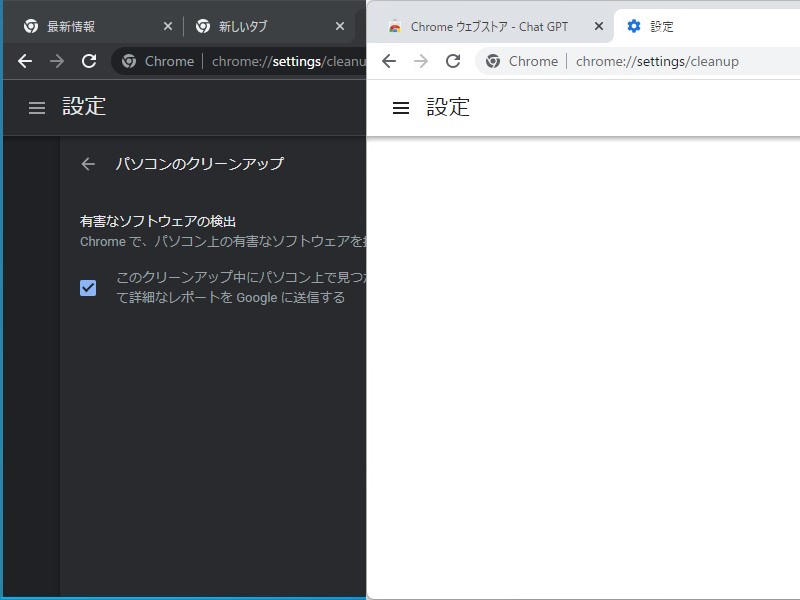
Task: Reload the left dark-mode settings page
Action: click(x=88, y=61)
